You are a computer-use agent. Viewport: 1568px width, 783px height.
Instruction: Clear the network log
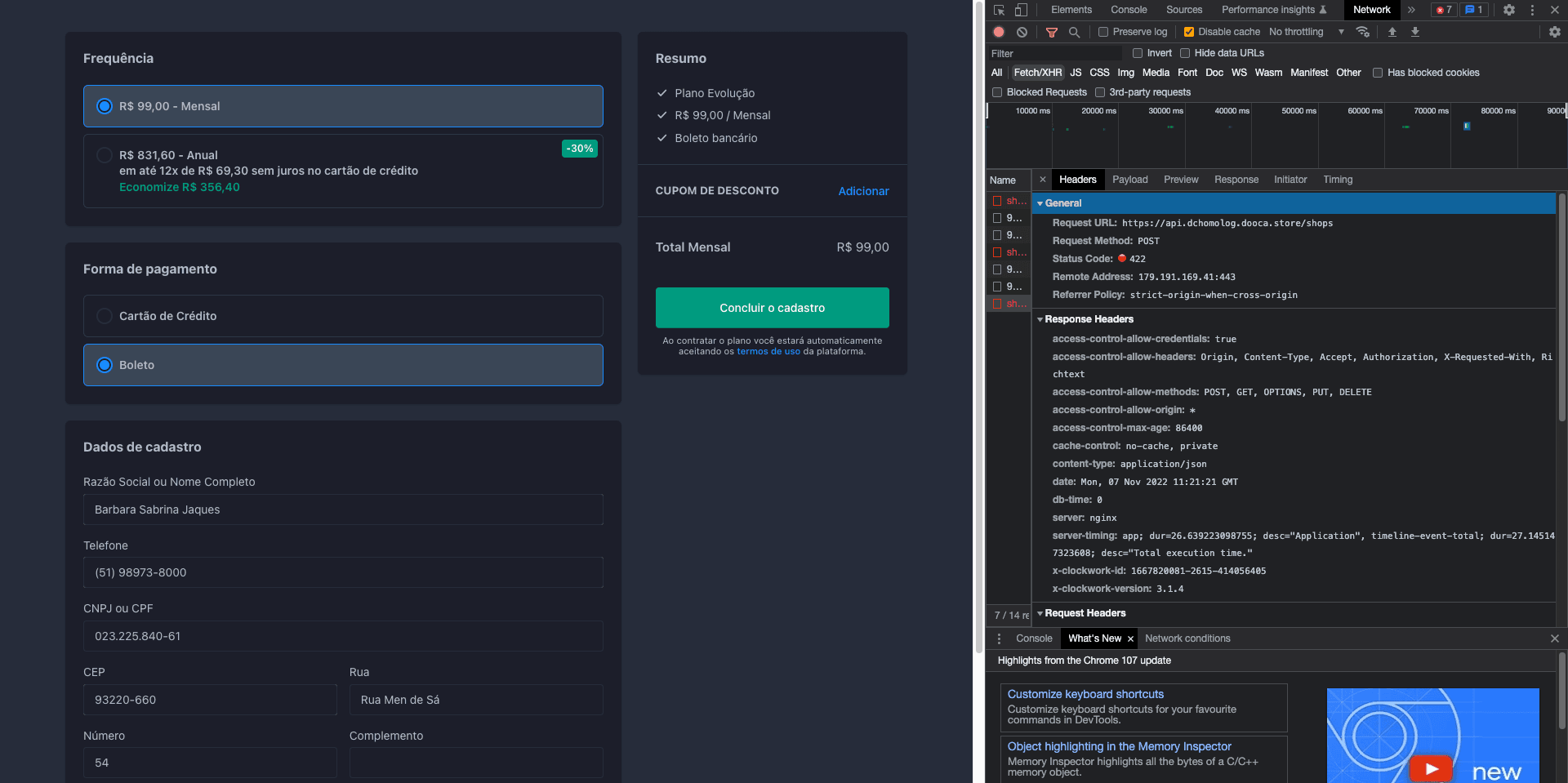[1022, 32]
